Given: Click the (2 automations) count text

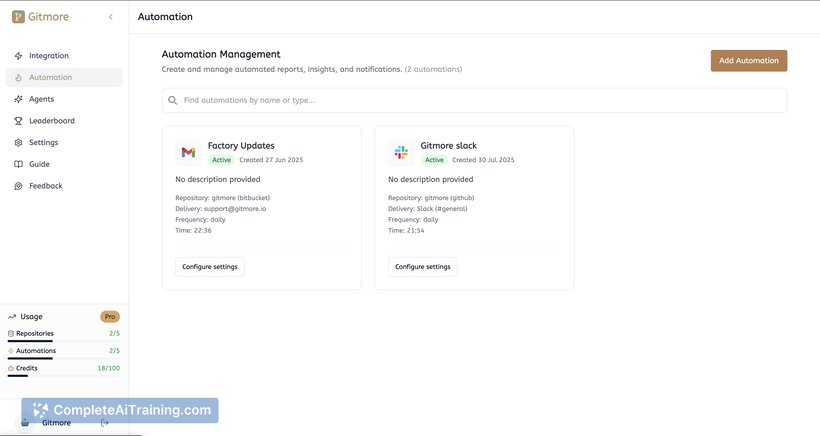Looking at the screenshot, I should pyautogui.click(x=434, y=69).
